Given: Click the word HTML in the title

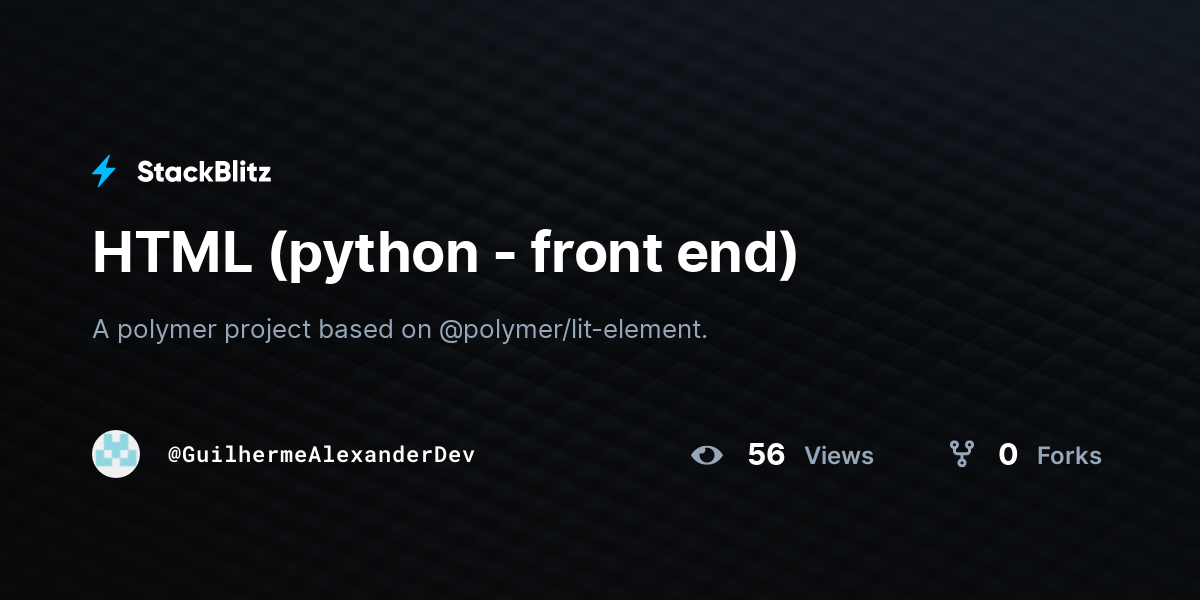Looking at the screenshot, I should pyautogui.click(x=171, y=253).
